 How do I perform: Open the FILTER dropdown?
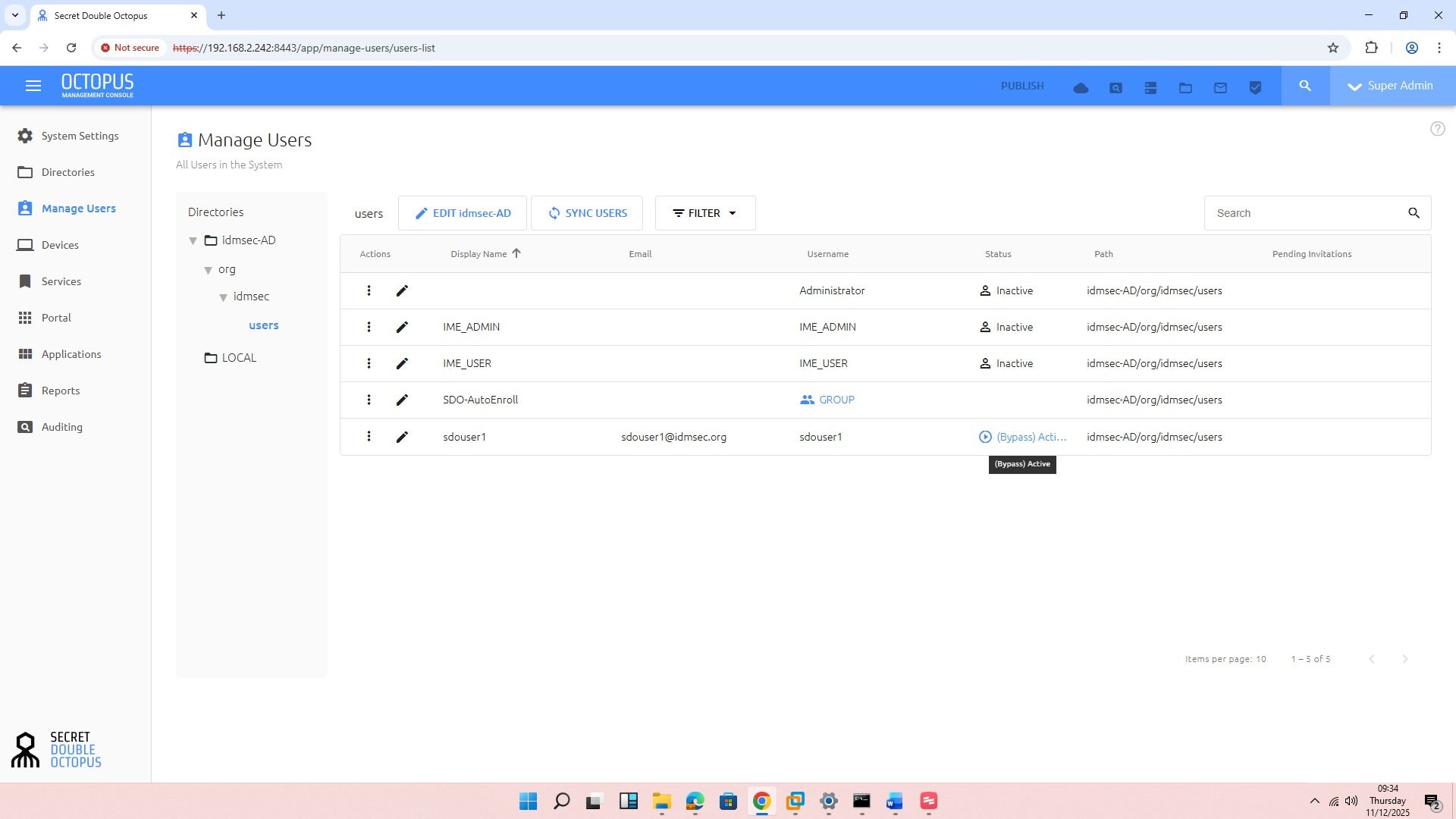pos(704,213)
